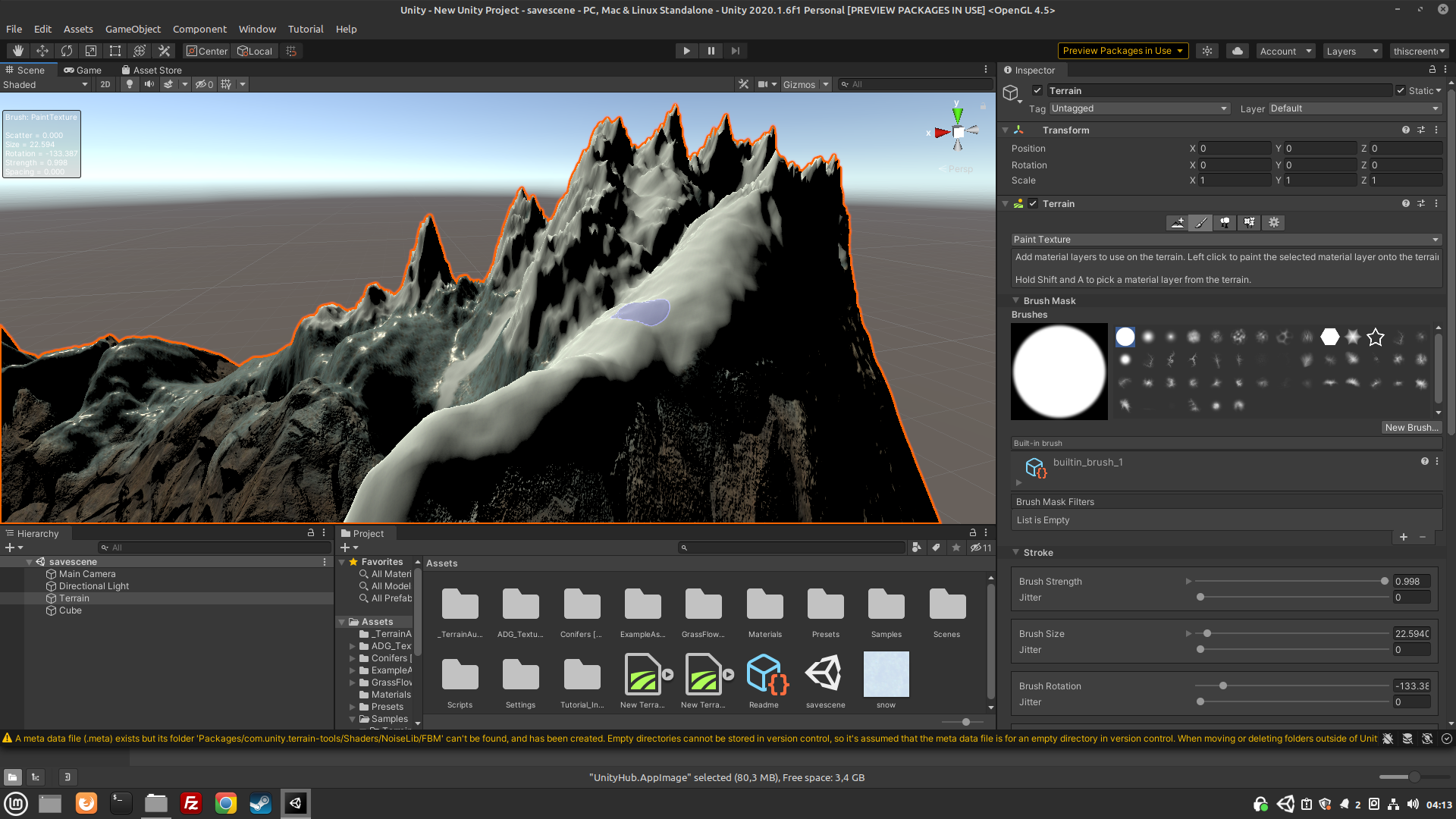Select the Move tool
The width and height of the screenshot is (1456, 819).
pyautogui.click(x=42, y=51)
